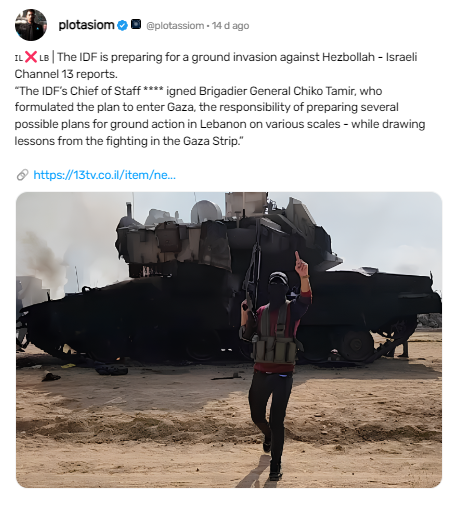Open the 14 d ago timestamp
The image size is (460, 506).
pyautogui.click(x=230, y=26)
